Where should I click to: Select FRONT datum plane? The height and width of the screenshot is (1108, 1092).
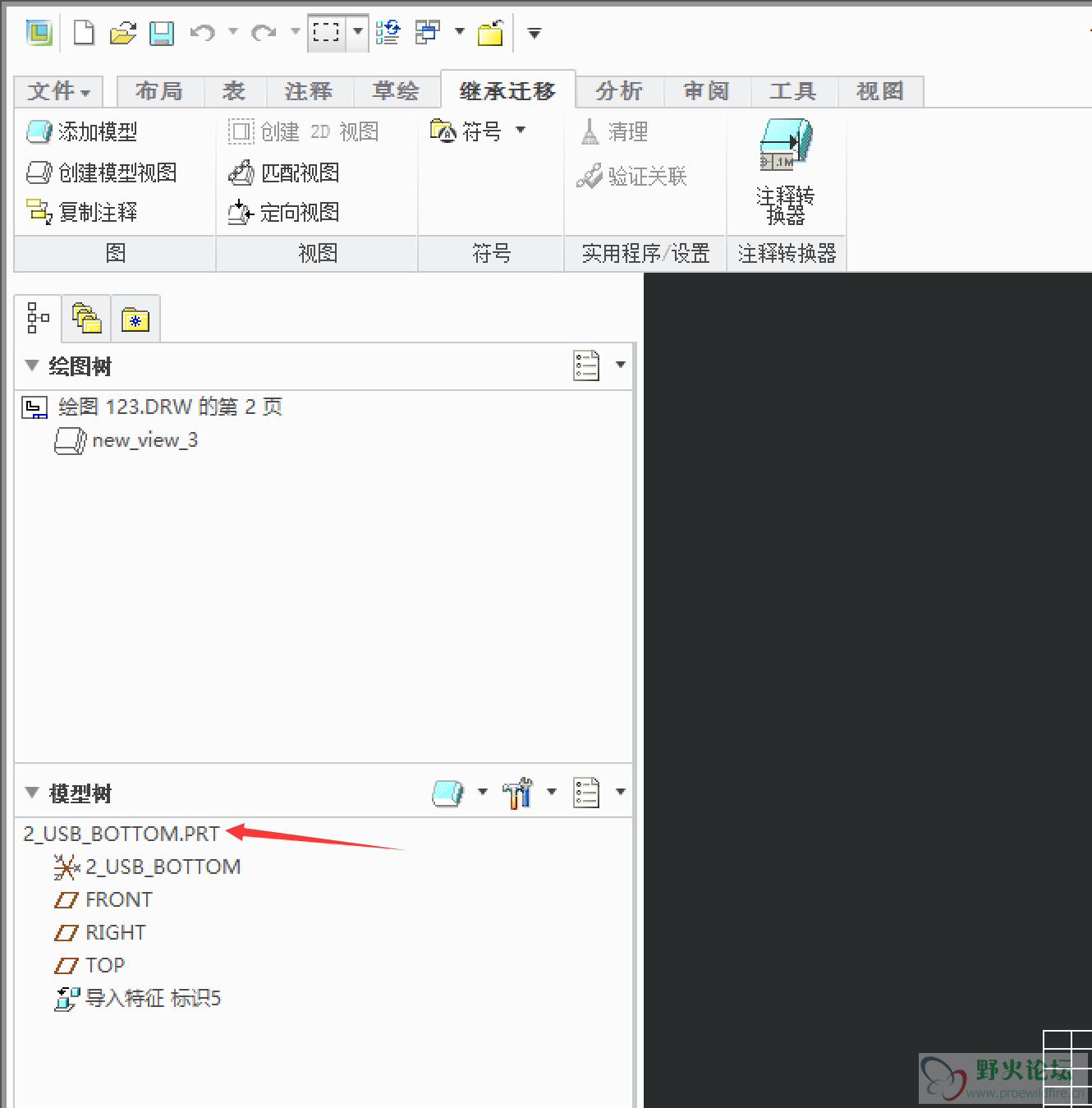click(103, 899)
